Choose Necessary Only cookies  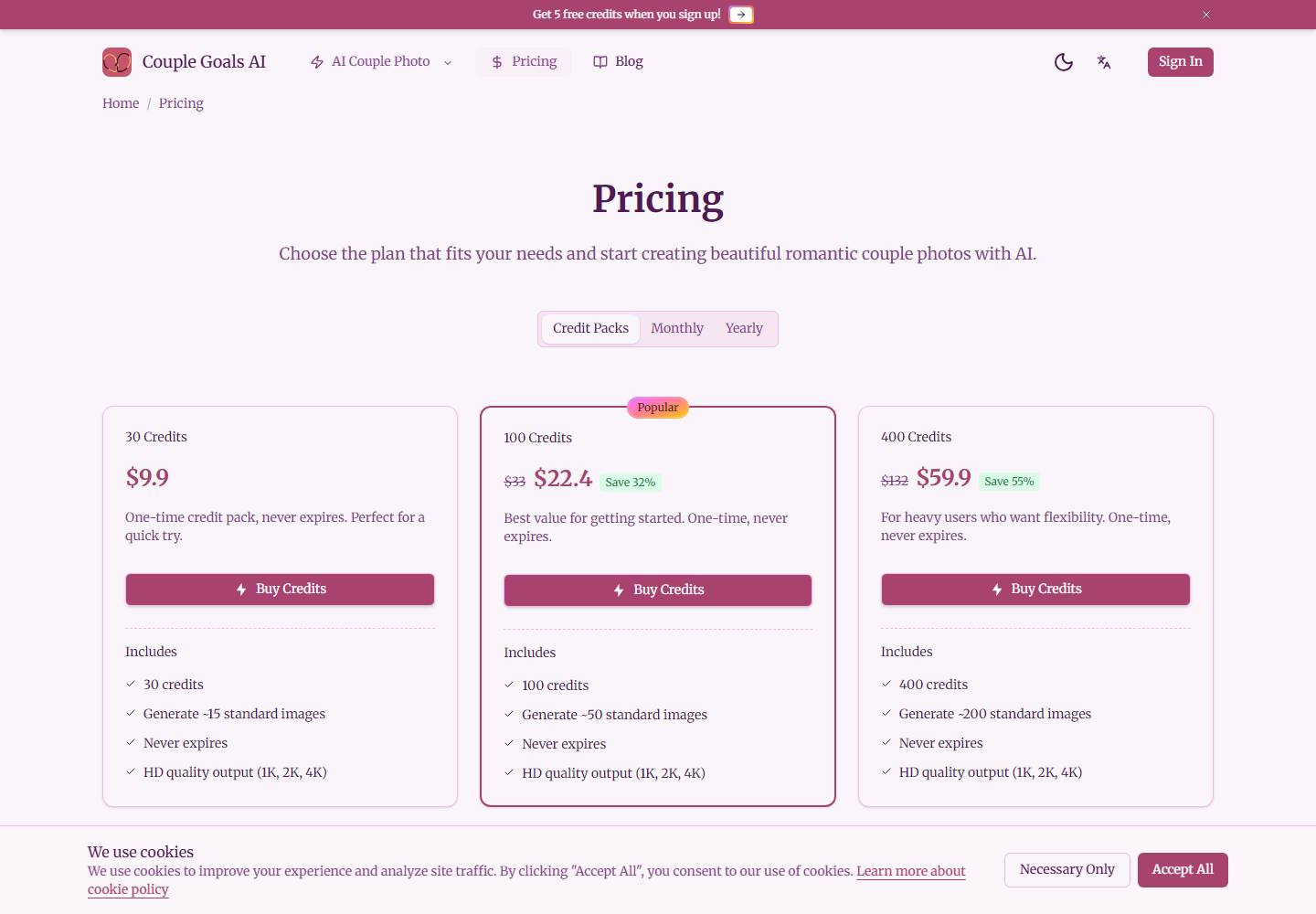(1067, 870)
